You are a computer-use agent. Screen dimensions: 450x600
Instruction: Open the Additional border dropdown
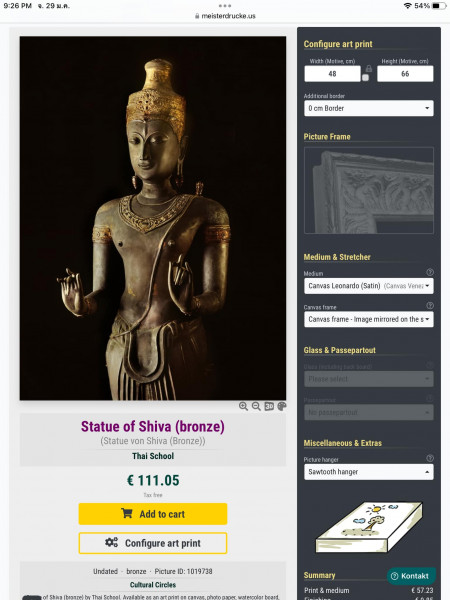click(x=368, y=108)
